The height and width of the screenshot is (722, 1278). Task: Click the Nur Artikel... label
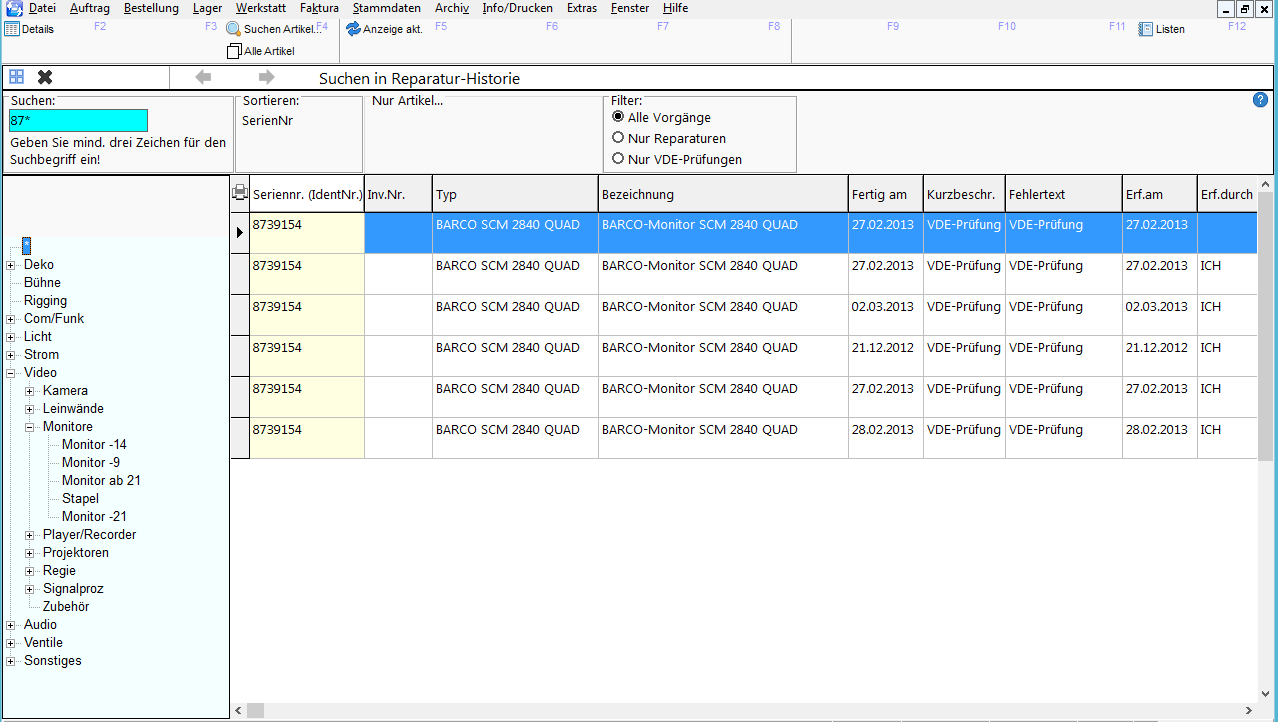click(x=407, y=100)
